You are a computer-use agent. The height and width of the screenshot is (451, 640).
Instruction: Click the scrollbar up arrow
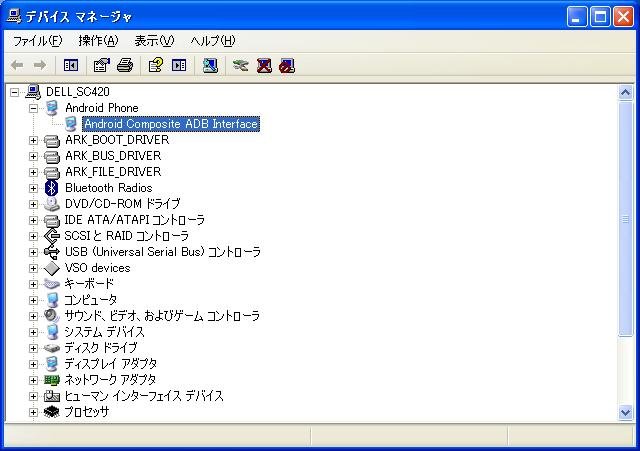[x=625, y=93]
